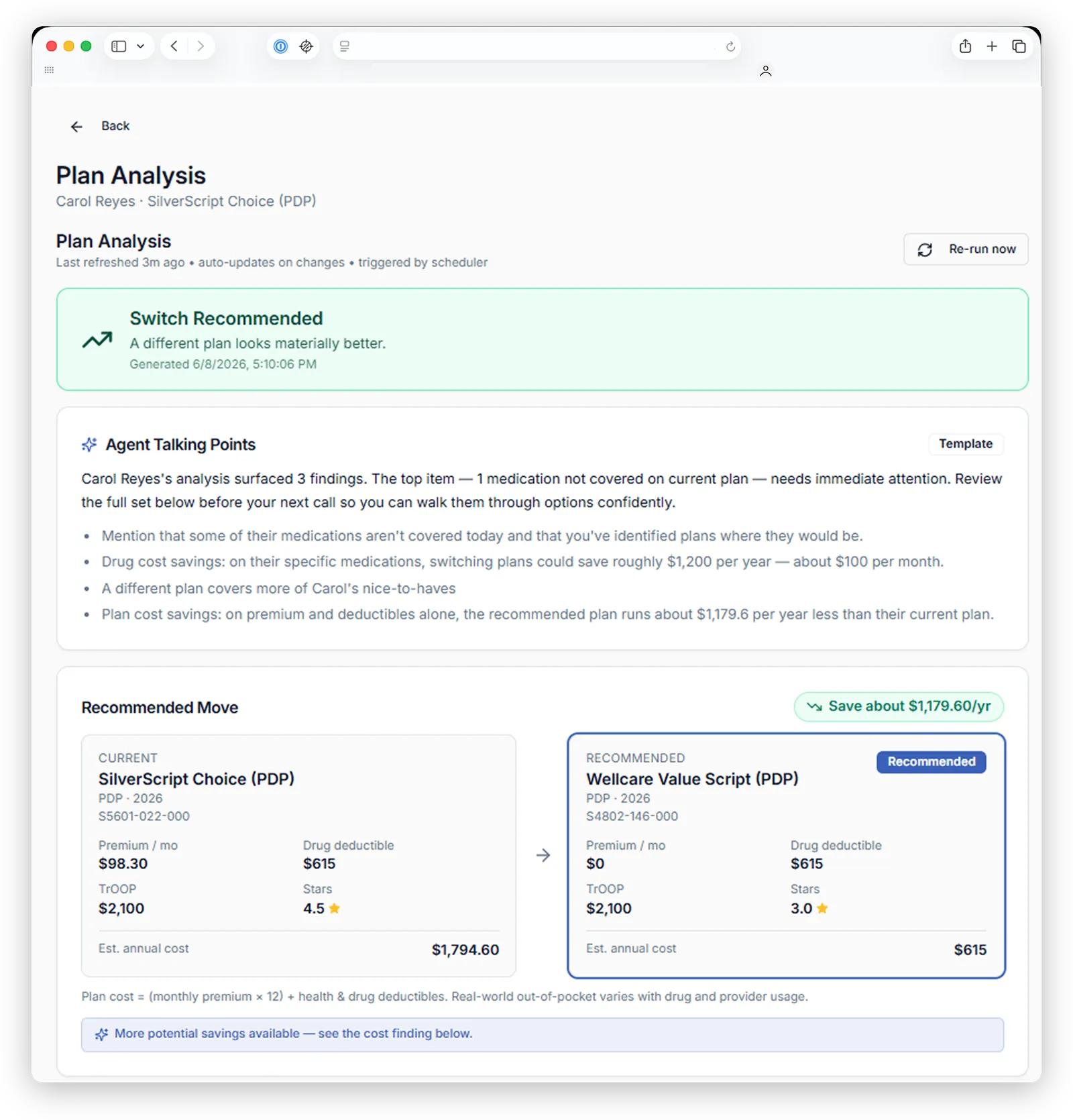The width and height of the screenshot is (1073, 1120).
Task: Click the $0 premium in recommended plan
Action: pyautogui.click(x=596, y=864)
